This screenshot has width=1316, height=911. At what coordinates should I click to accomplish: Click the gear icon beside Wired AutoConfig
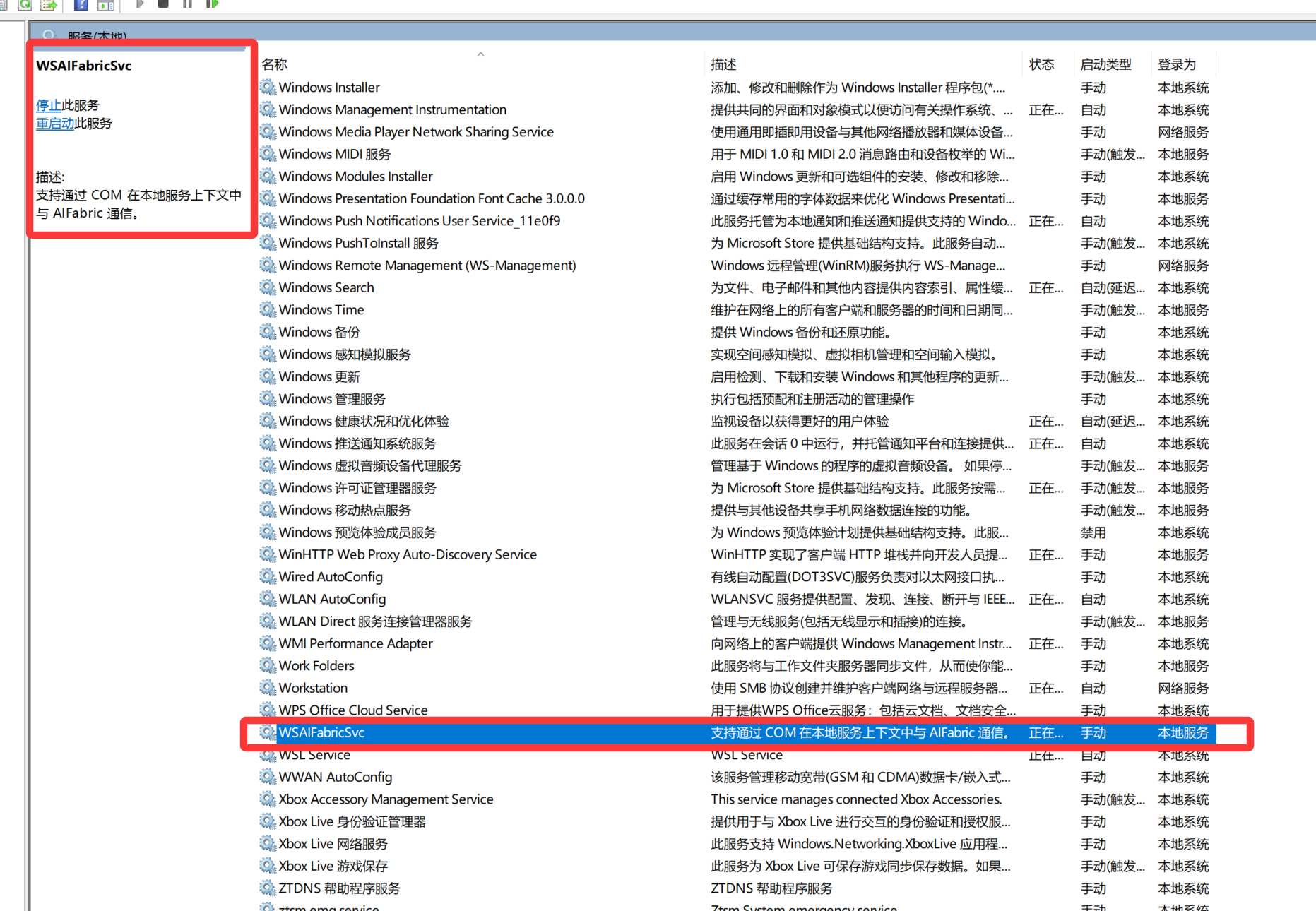tap(267, 576)
